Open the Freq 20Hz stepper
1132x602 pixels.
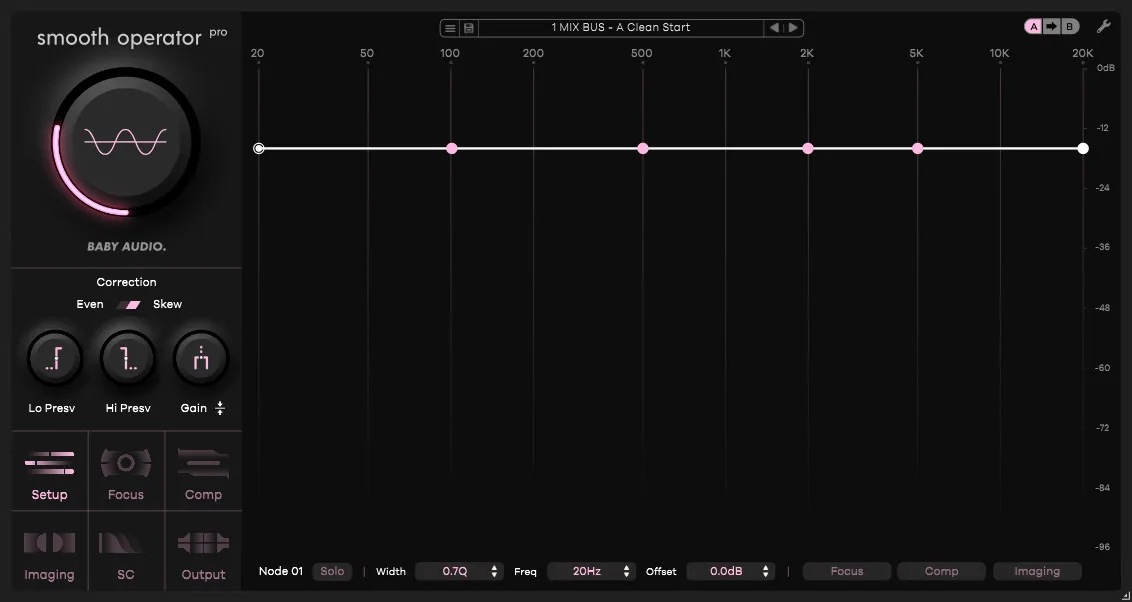point(591,572)
